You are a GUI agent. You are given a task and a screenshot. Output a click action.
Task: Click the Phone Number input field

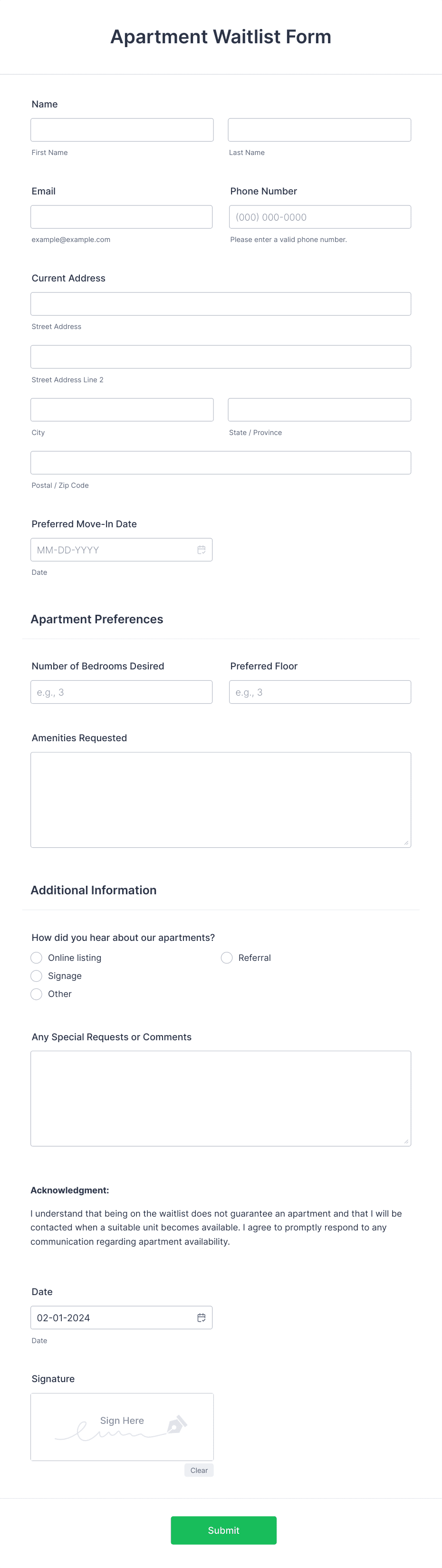[x=320, y=217]
